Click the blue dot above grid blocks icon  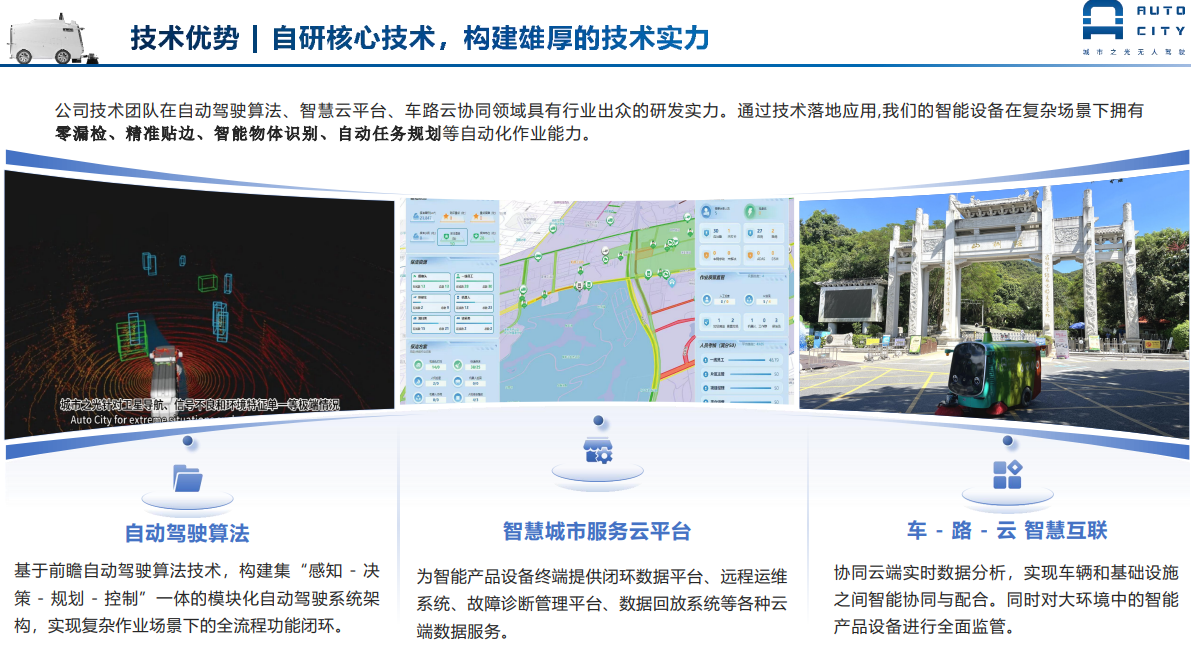[1007, 440]
